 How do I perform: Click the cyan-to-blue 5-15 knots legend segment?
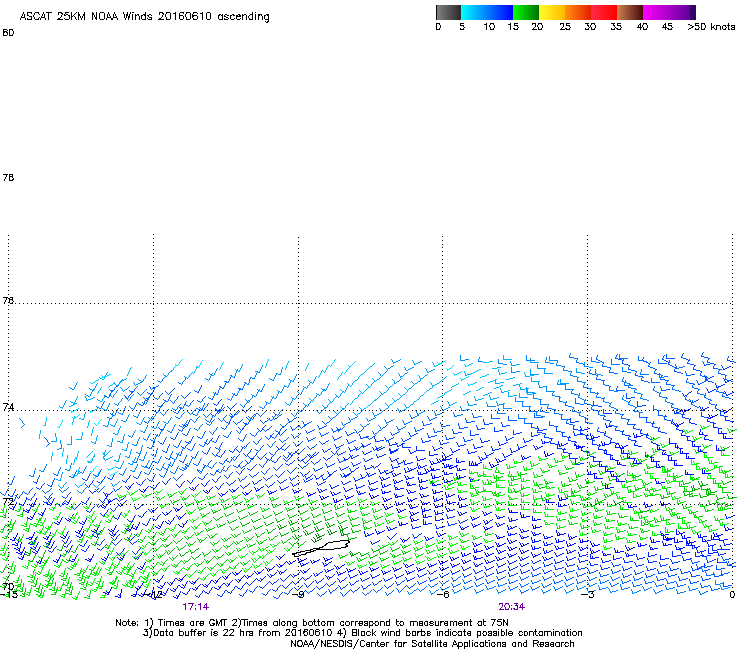click(487, 12)
